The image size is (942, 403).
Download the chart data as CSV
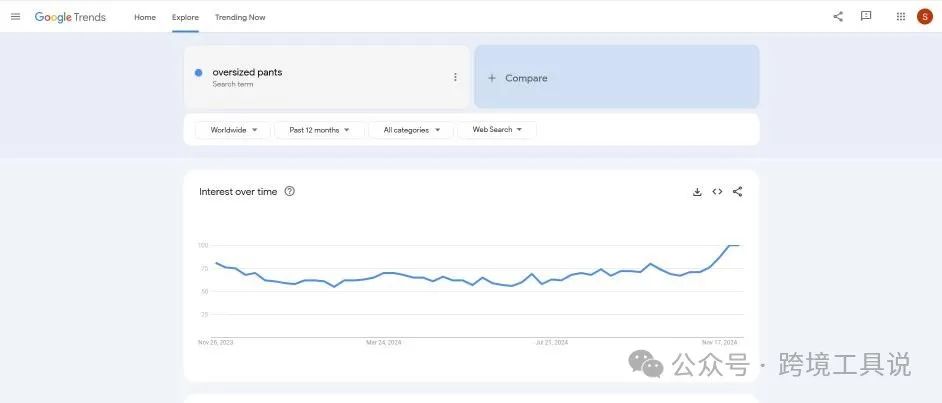point(697,192)
